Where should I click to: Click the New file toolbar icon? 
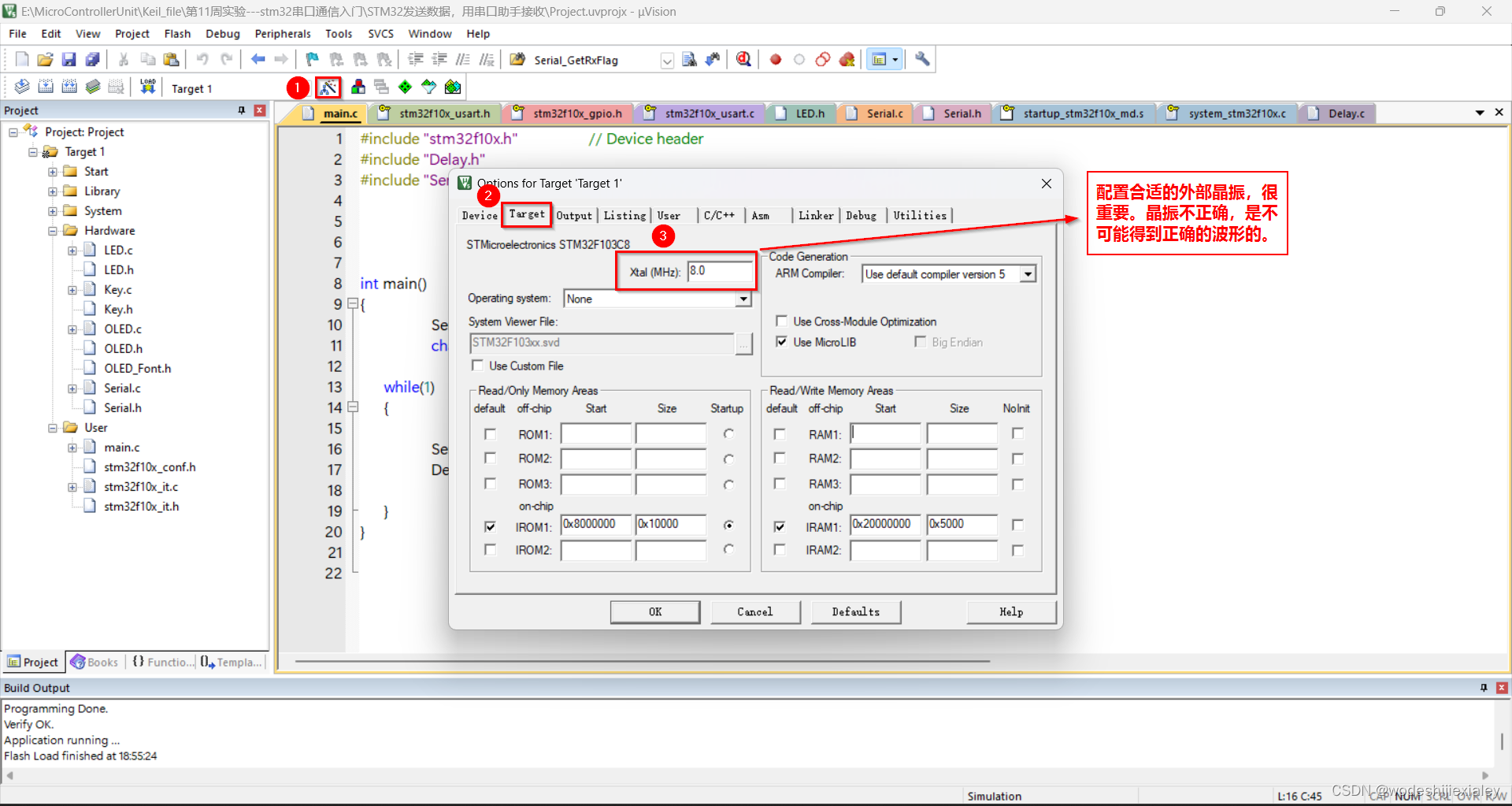[x=22, y=59]
